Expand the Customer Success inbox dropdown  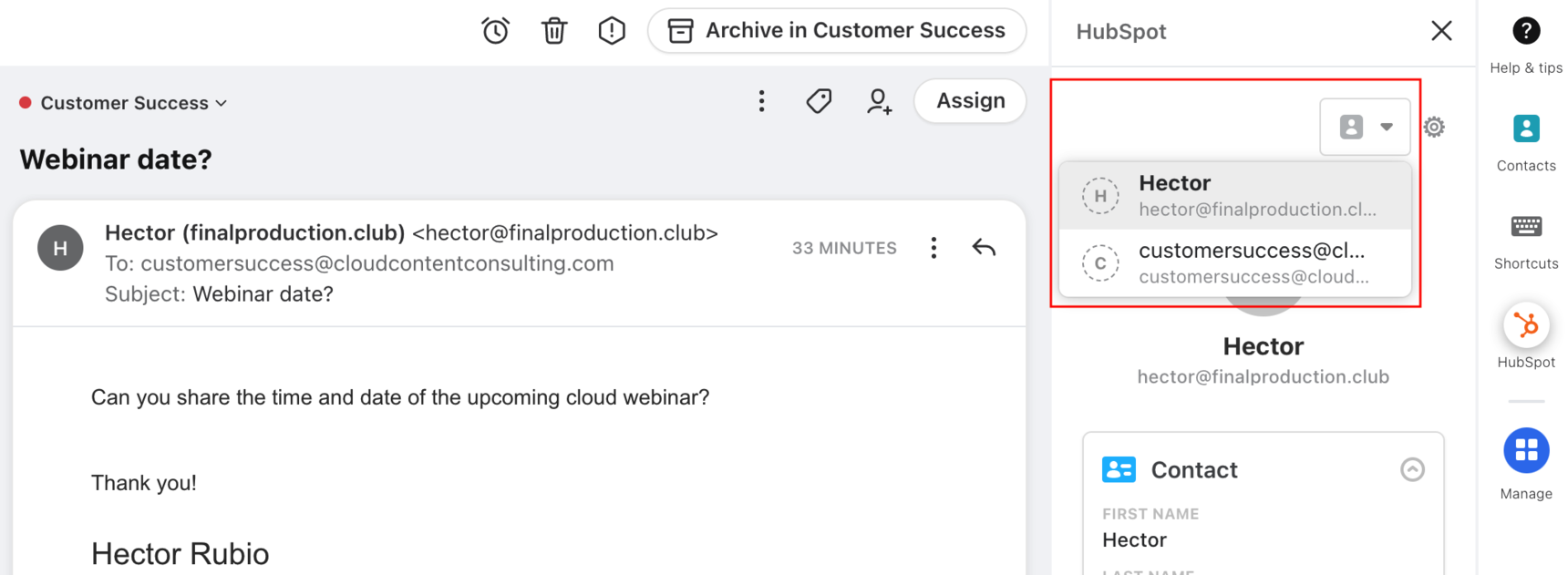point(124,103)
